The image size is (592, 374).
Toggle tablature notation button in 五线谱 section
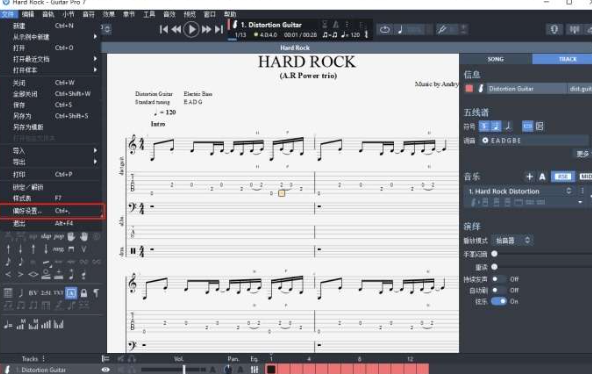click(x=496, y=126)
